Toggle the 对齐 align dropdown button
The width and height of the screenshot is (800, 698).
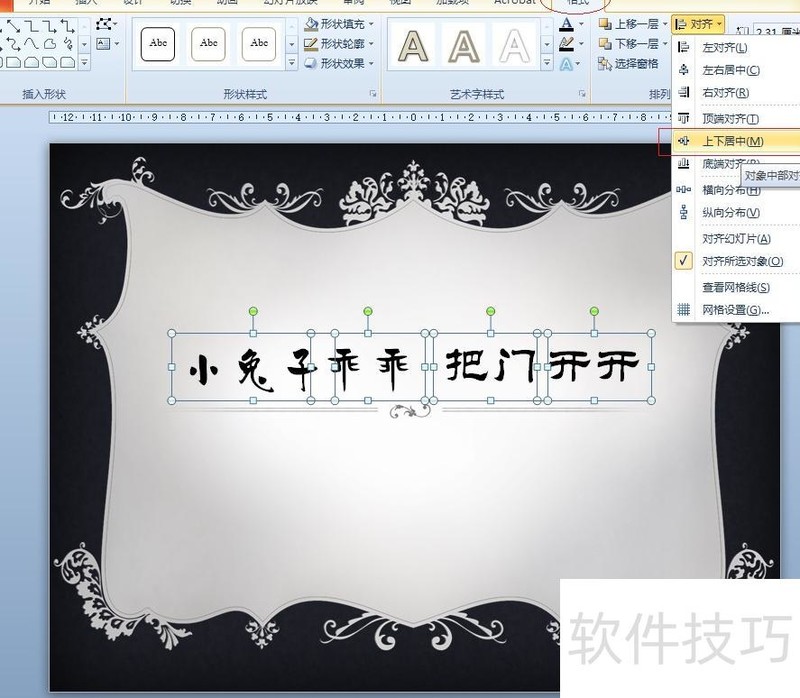click(698, 24)
